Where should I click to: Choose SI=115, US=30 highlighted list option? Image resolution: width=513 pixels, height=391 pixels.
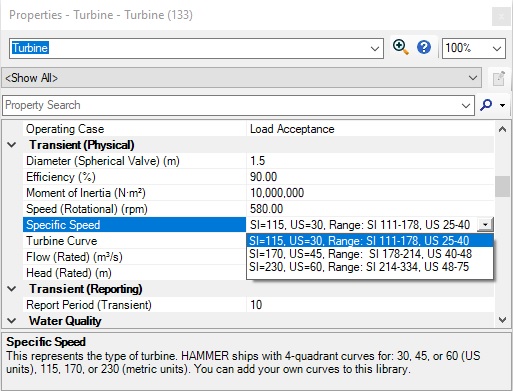click(x=369, y=241)
